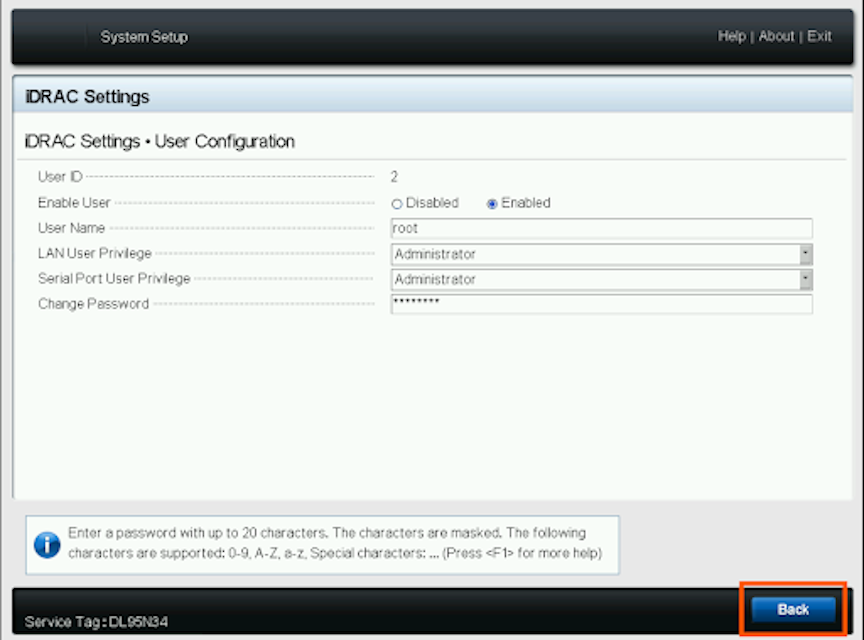Exit System Setup via the Exit link
Viewport: 864px width, 640px height.
(x=819, y=36)
